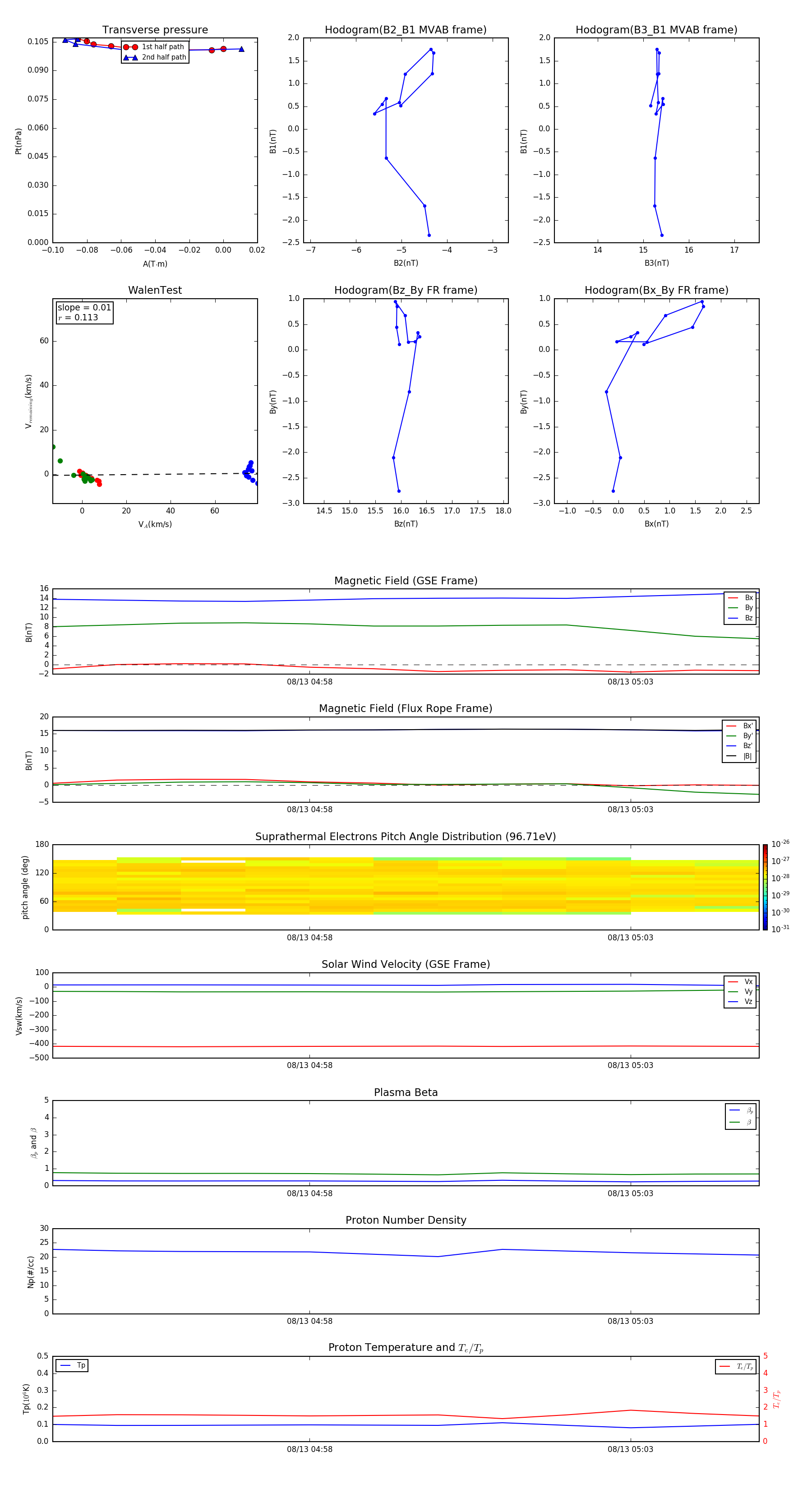
Task: Click the 'B2(nT)' x-axis label
Action: (x=406, y=263)
